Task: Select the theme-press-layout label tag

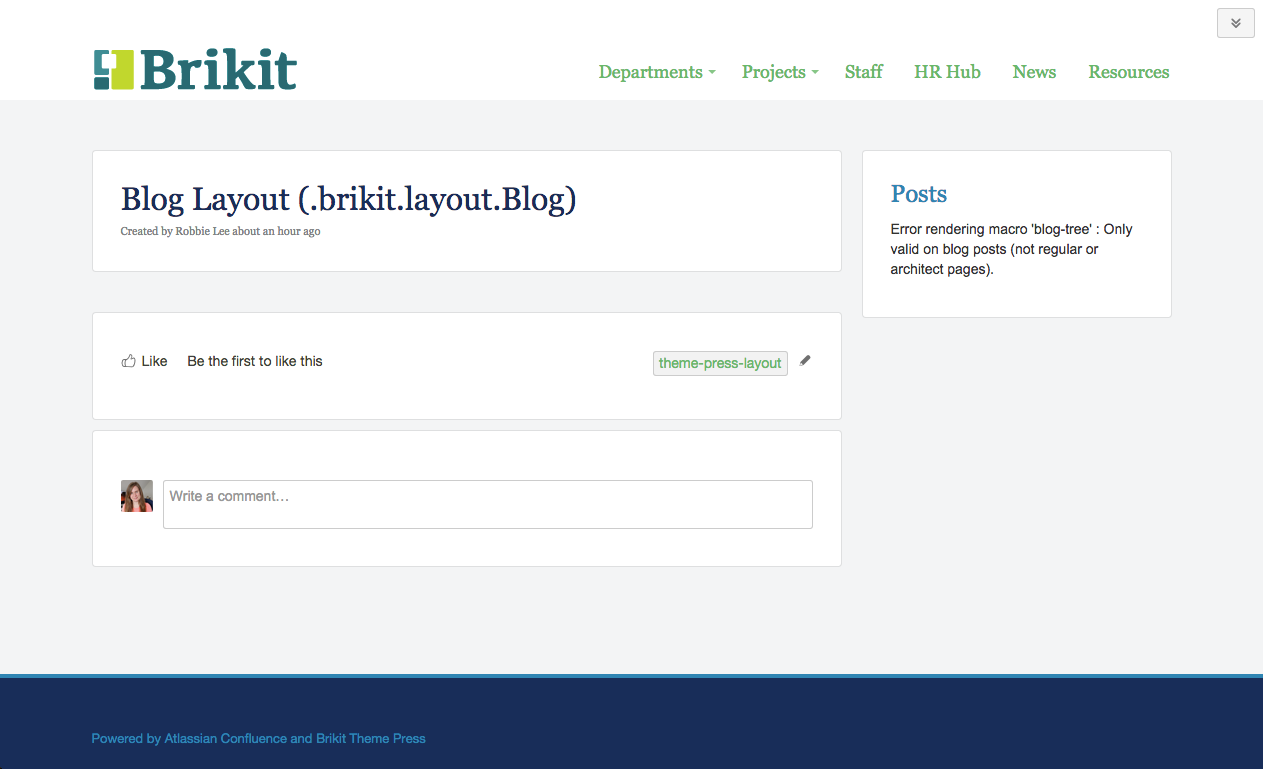Action: pyautogui.click(x=719, y=363)
